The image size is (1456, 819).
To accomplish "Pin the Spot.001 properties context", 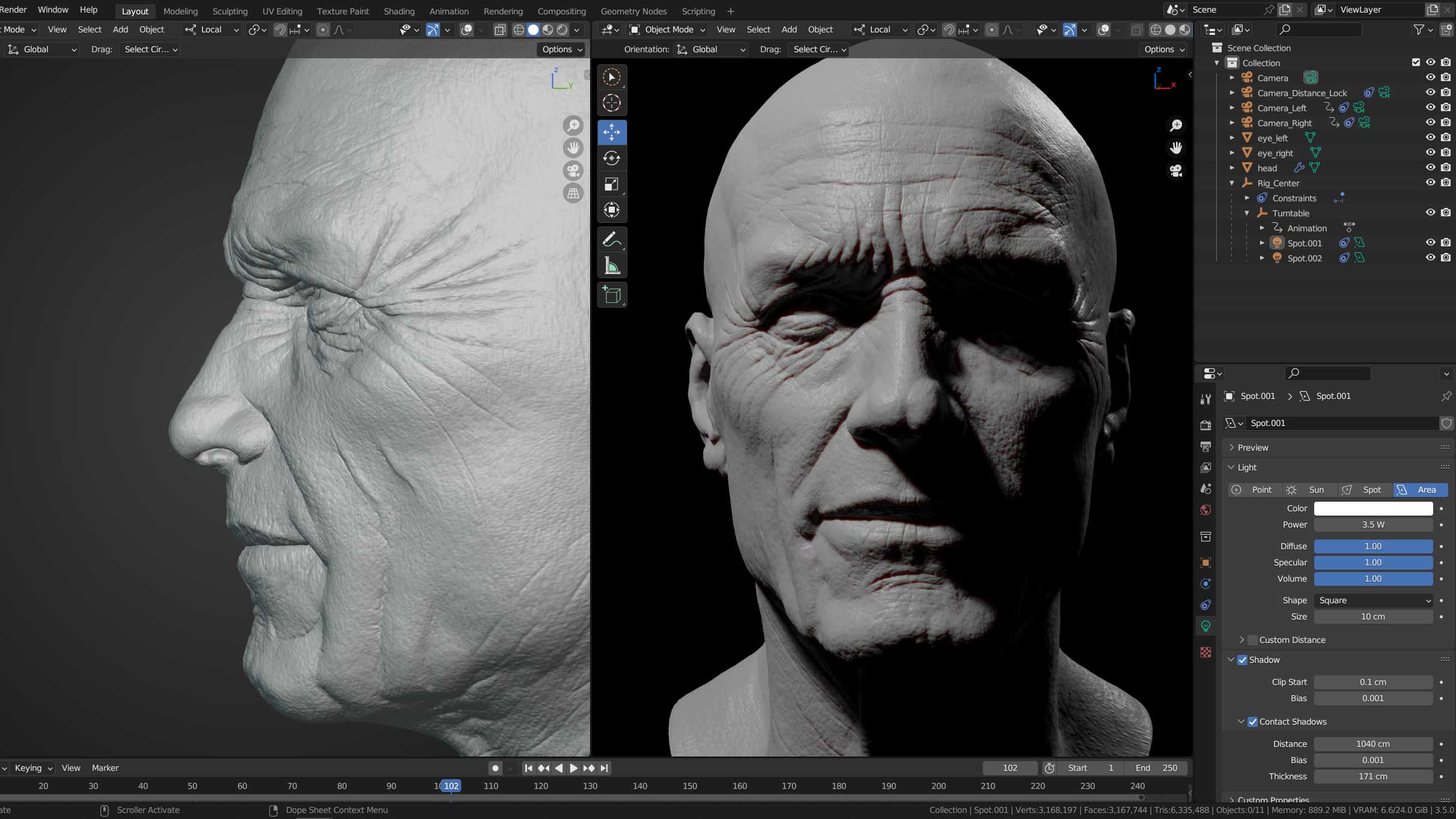I will [x=1446, y=396].
